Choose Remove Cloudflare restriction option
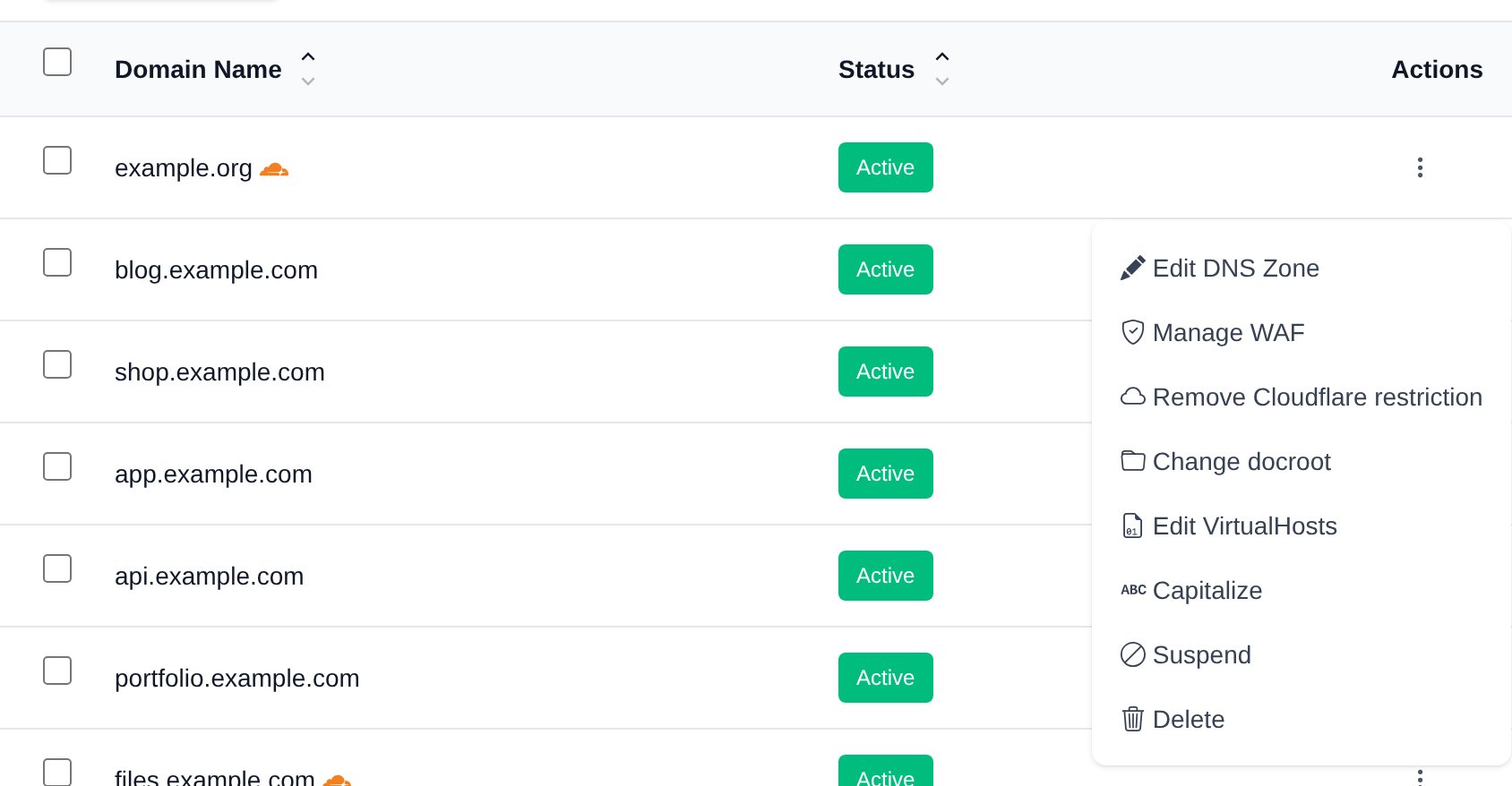Viewport: 1512px width, 786px height. pos(1302,397)
